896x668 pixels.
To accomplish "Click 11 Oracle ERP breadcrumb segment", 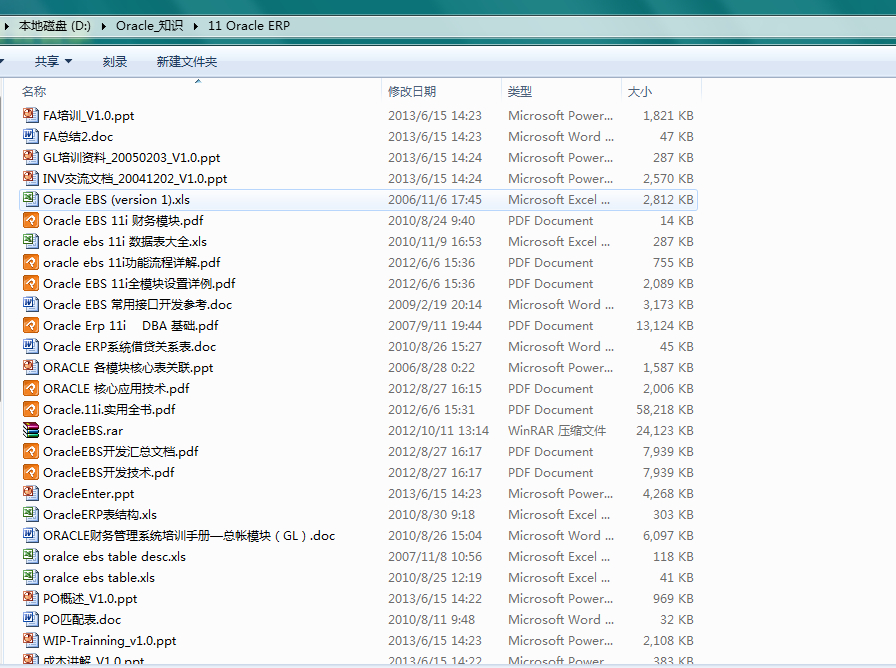I will click(x=249, y=26).
